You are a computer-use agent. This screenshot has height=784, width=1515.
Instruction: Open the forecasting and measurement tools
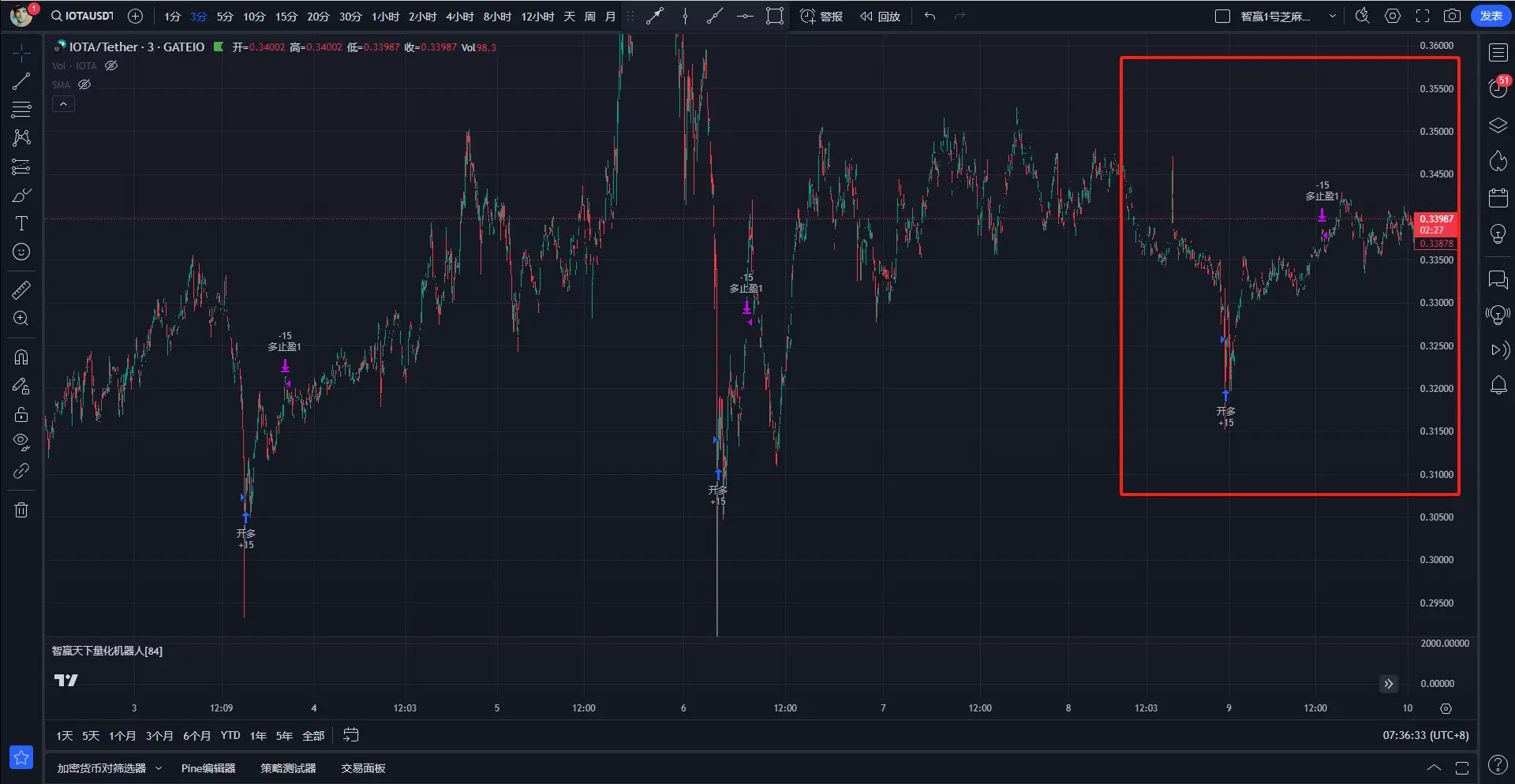point(21,166)
